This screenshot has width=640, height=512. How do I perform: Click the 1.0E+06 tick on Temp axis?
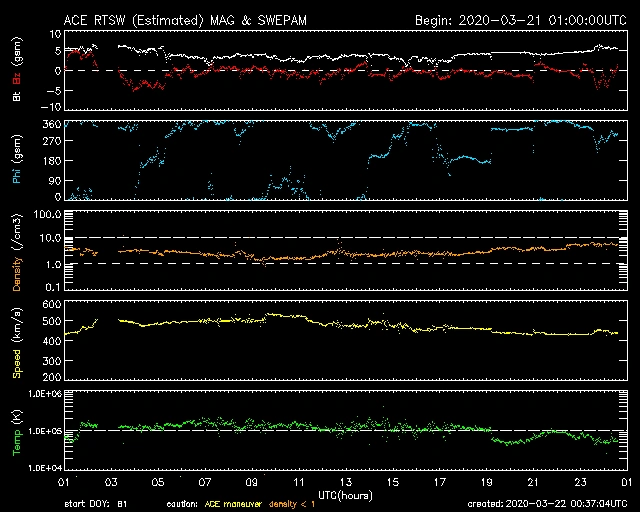pos(38,393)
